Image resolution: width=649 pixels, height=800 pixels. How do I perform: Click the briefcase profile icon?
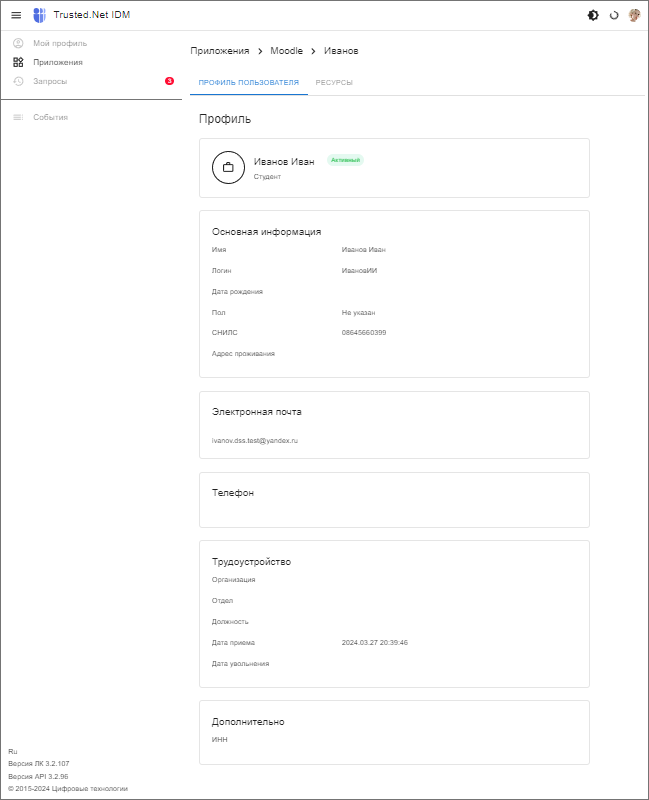click(x=229, y=167)
